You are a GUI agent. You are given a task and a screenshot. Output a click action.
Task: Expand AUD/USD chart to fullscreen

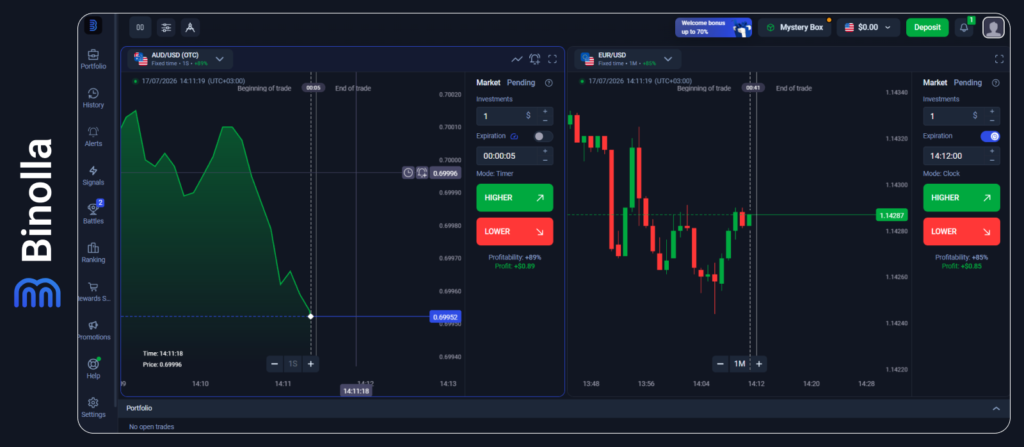(552, 59)
